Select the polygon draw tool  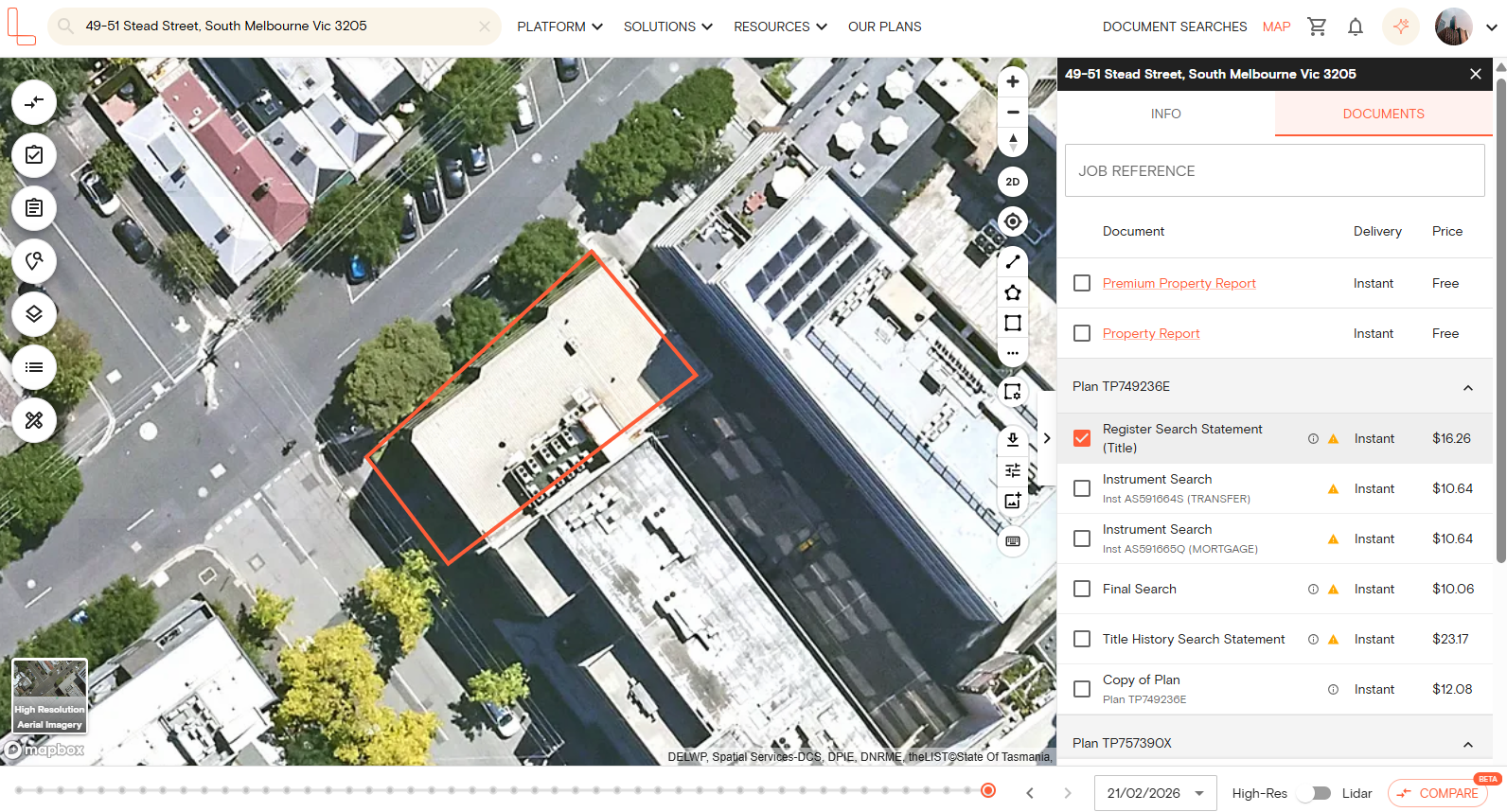[1013, 292]
